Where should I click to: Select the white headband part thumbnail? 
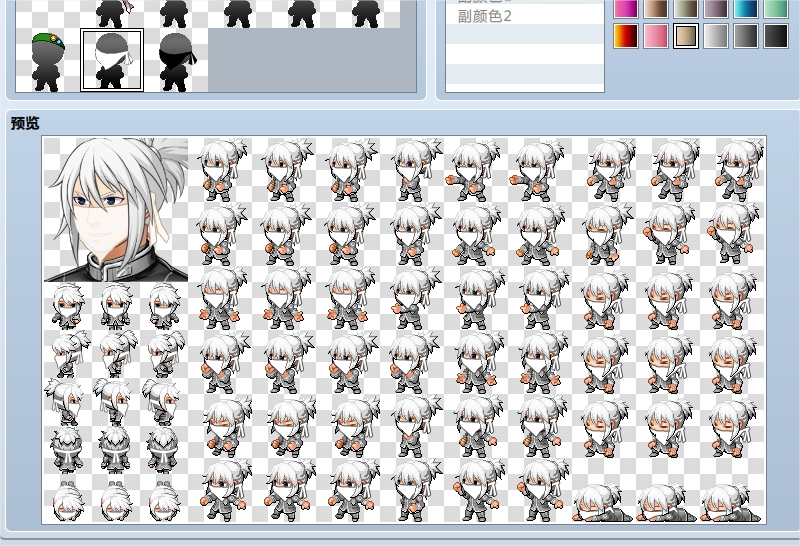click(112, 60)
